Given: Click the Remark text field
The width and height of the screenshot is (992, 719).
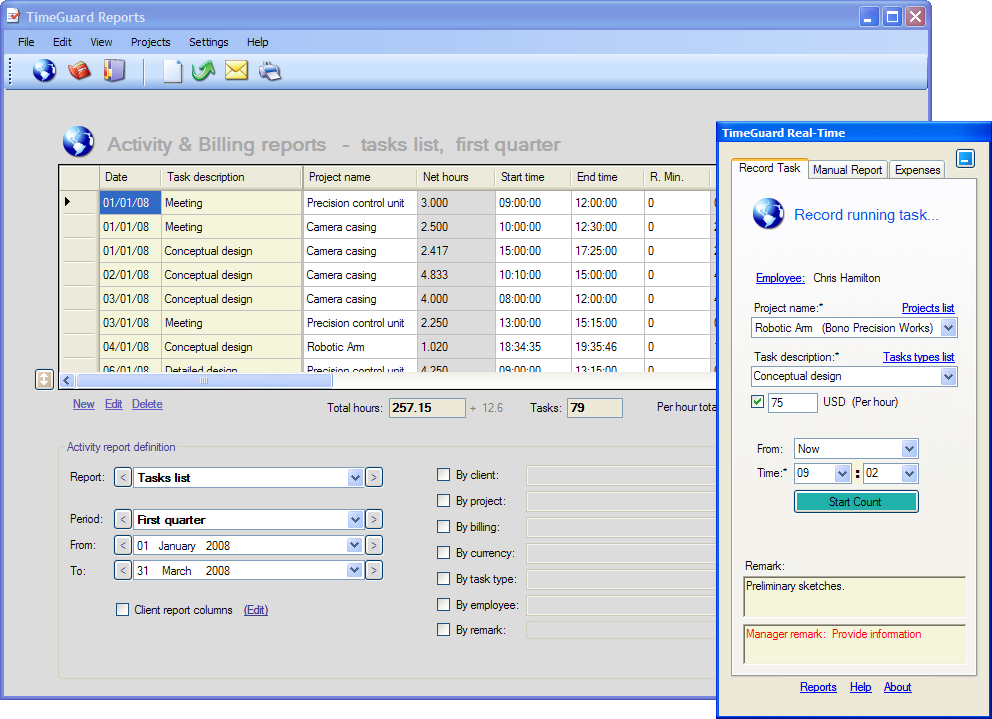Looking at the screenshot, I should tap(855, 596).
